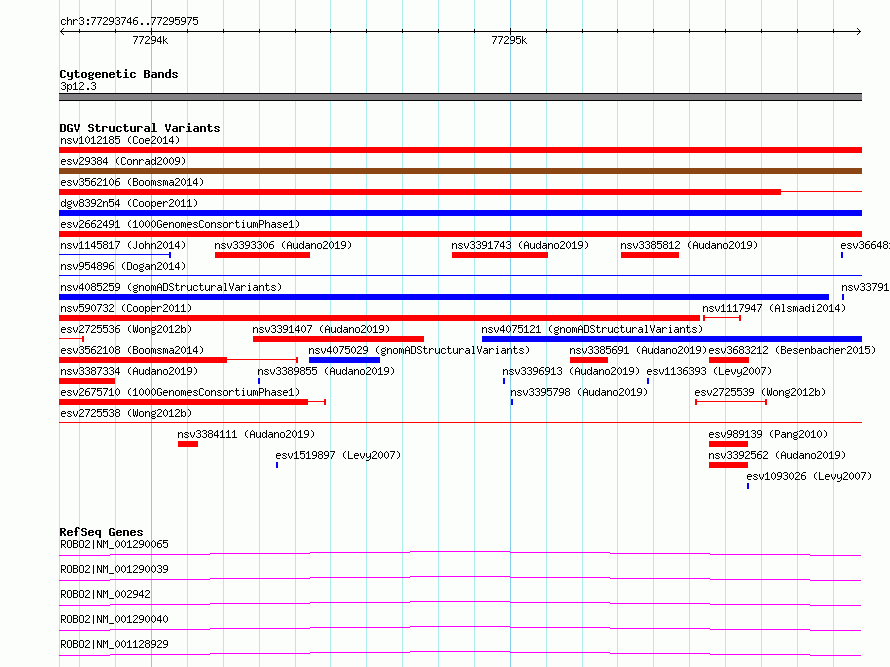The image size is (890, 667).
Task: Open the esv3562106 (Boomsma2014) label
Action: coord(132,182)
